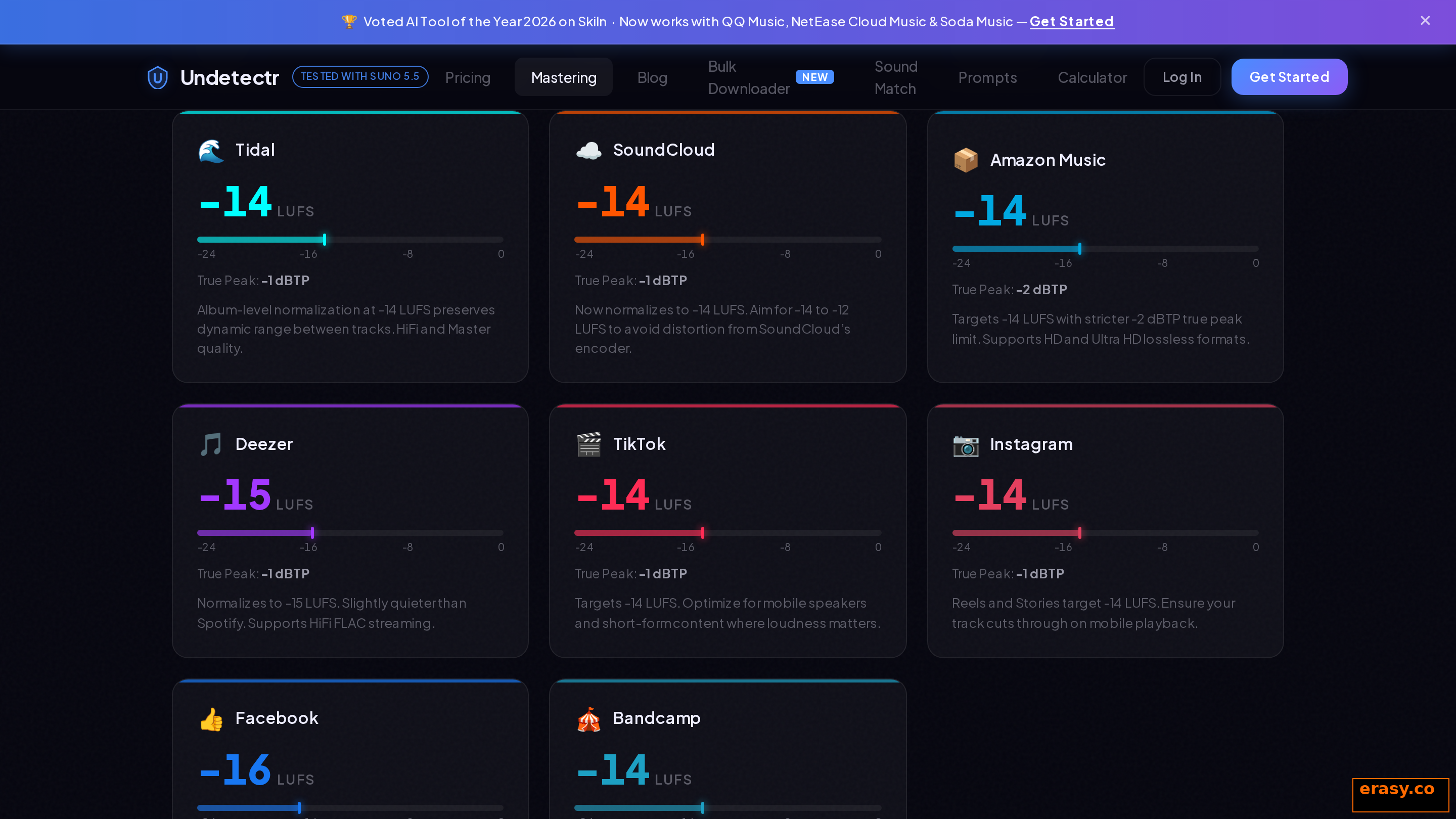Click the blue Get Started button
The height and width of the screenshot is (819, 1456).
pos(1289,77)
